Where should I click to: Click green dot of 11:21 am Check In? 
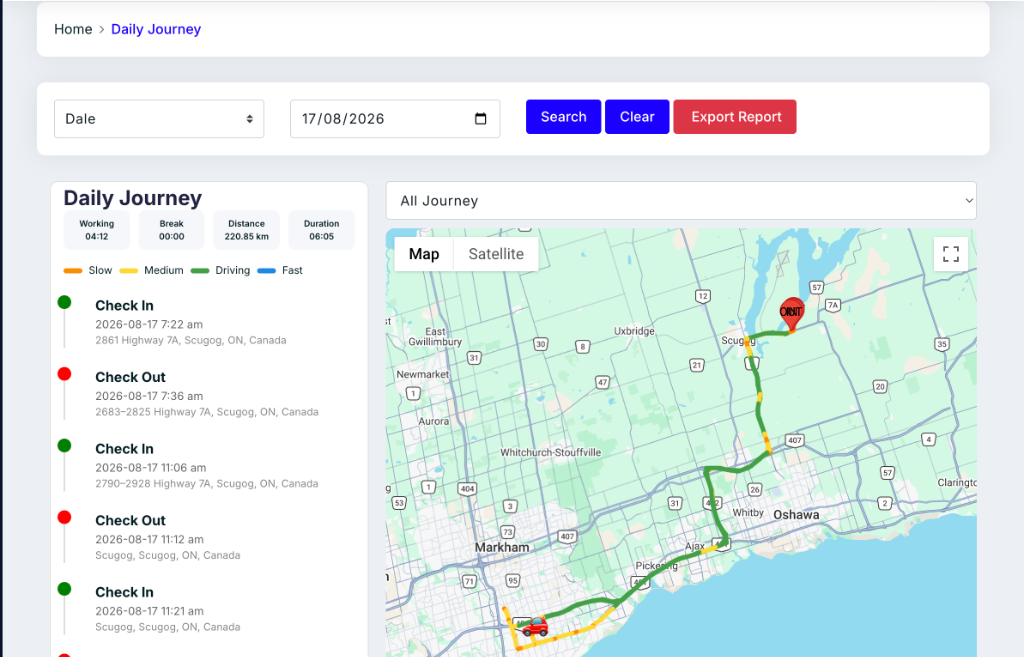pyautogui.click(x=64, y=589)
